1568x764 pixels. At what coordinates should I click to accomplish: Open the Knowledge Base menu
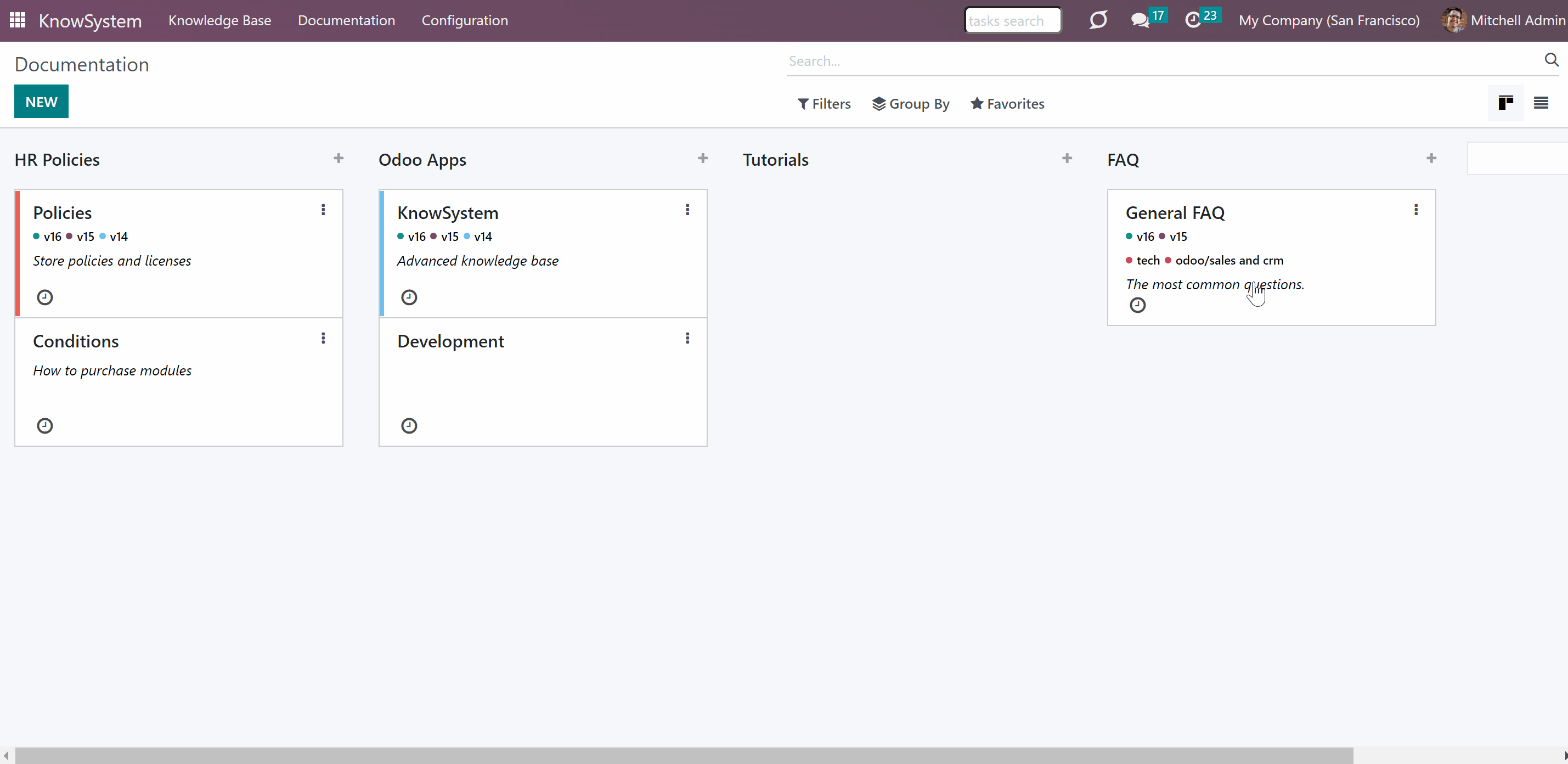pyautogui.click(x=220, y=20)
